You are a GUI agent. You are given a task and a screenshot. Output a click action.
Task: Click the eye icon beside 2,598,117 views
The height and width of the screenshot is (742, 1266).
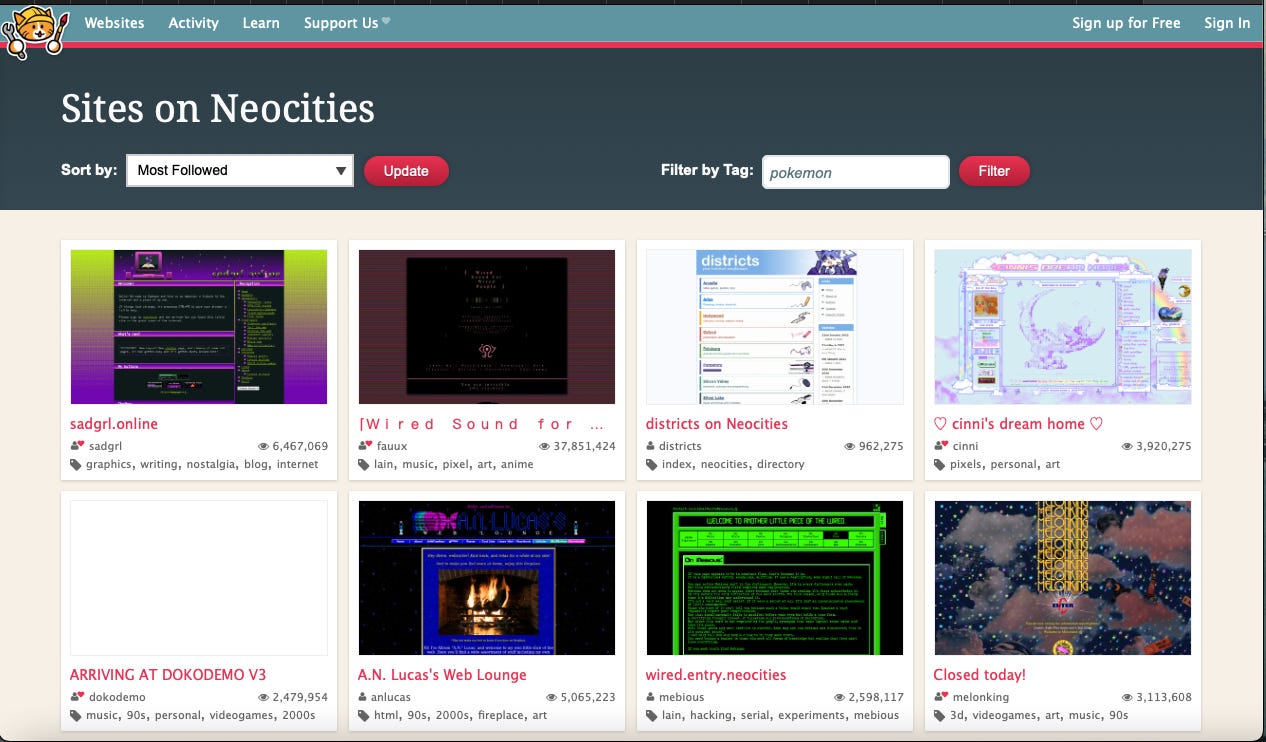(x=840, y=697)
